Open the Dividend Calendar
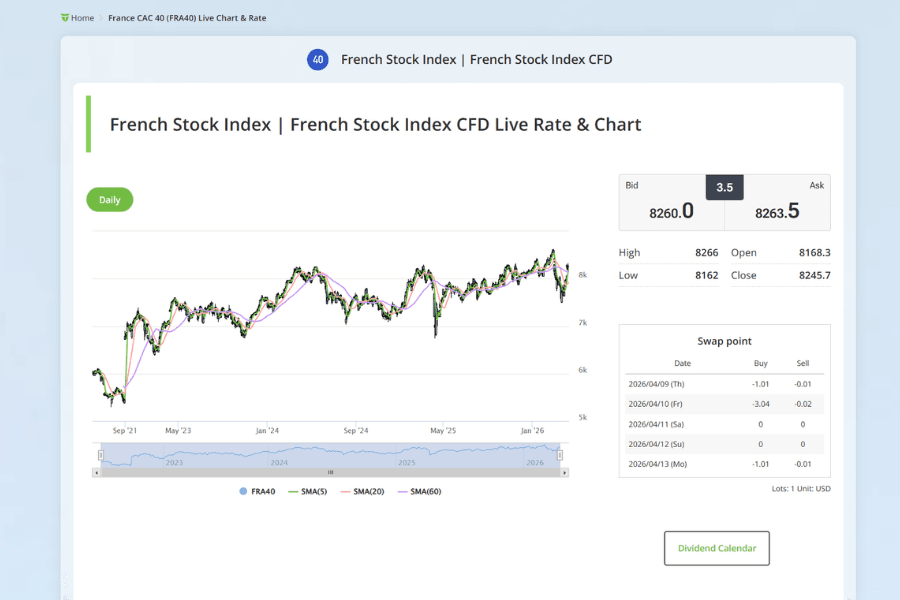Viewport: 900px width, 600px height. pos(716,548)
